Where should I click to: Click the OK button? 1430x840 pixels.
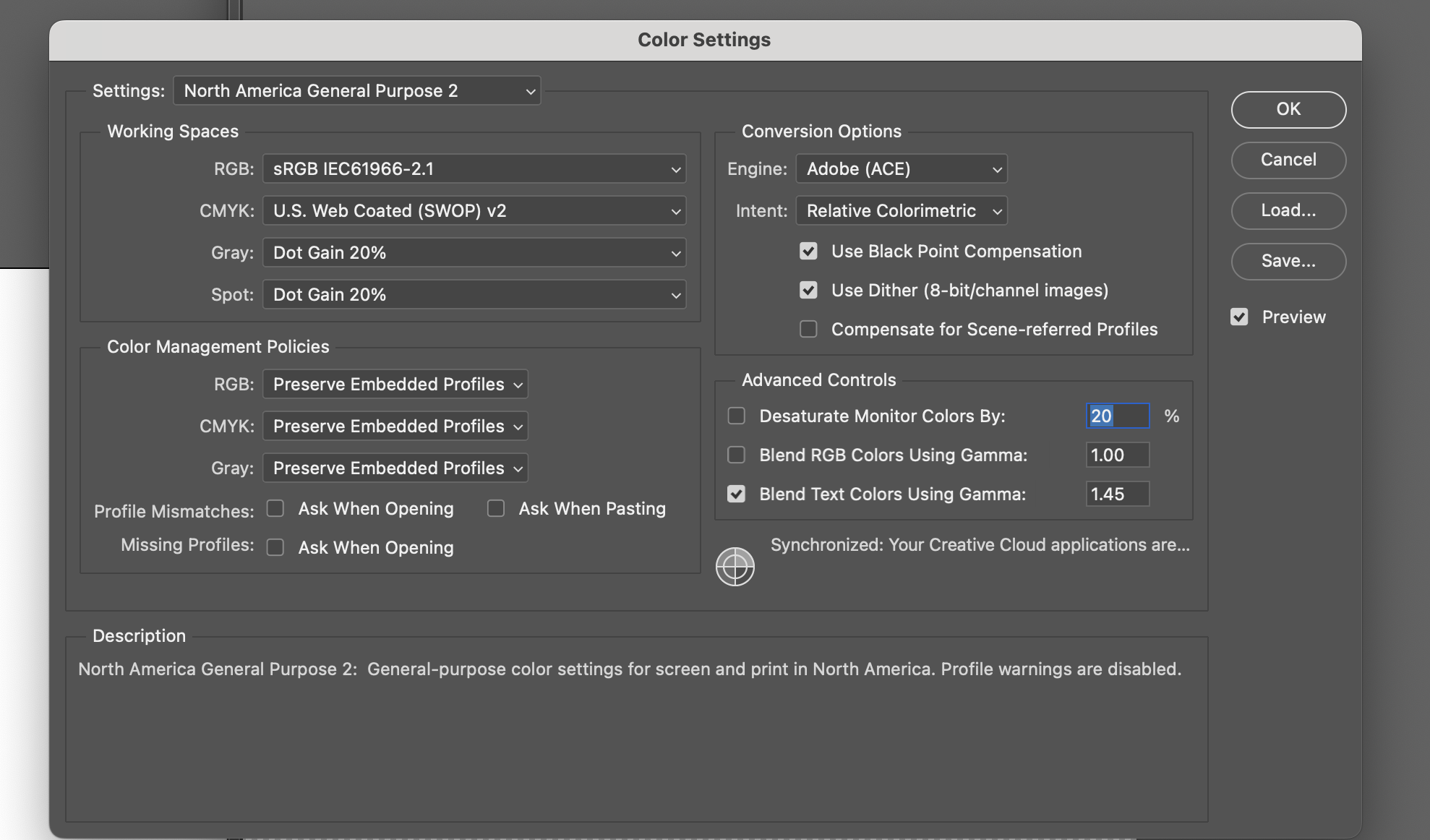tap(1289, 109)
